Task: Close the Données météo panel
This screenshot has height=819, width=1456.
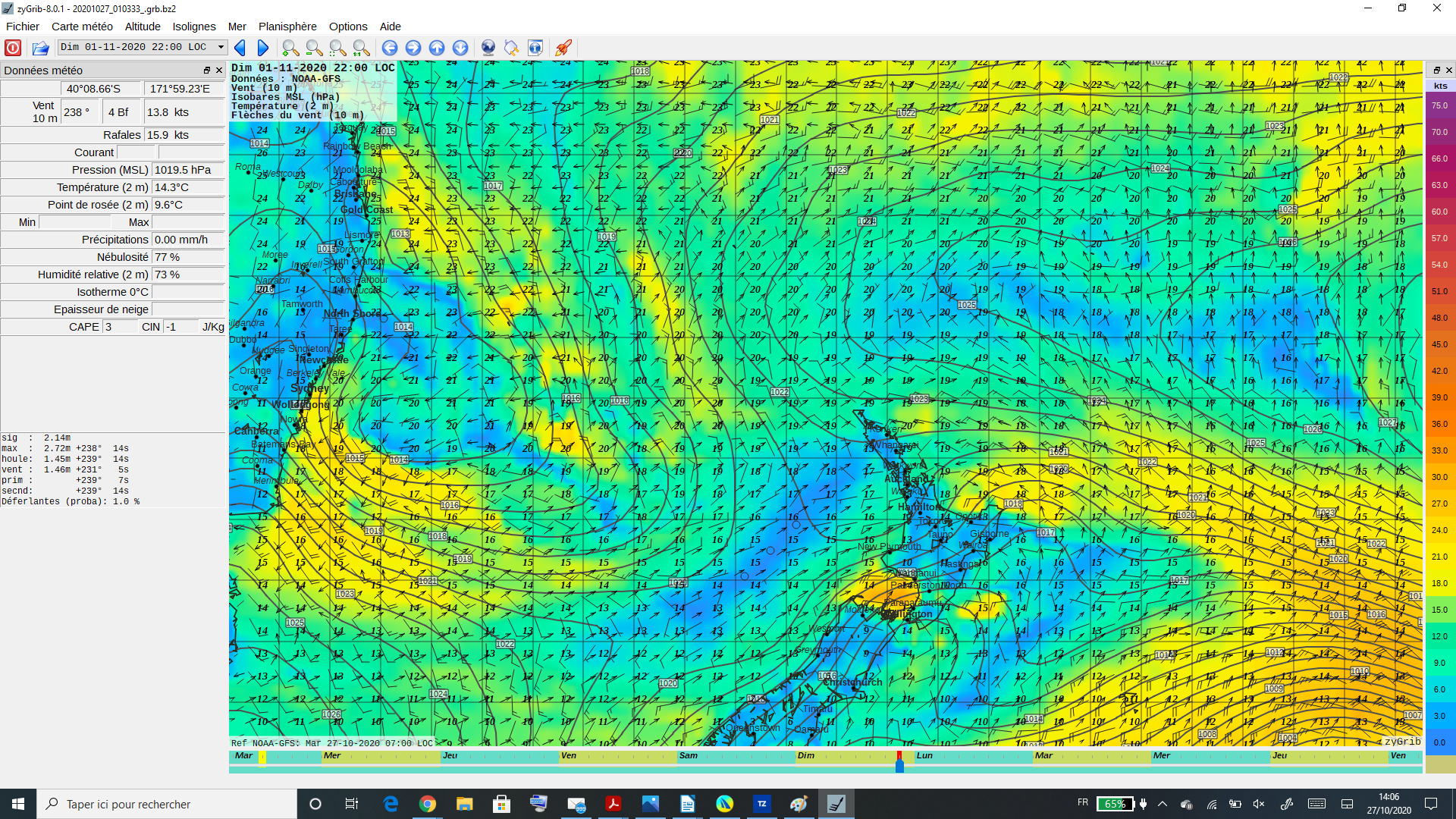Action: (x=219, y=71)
